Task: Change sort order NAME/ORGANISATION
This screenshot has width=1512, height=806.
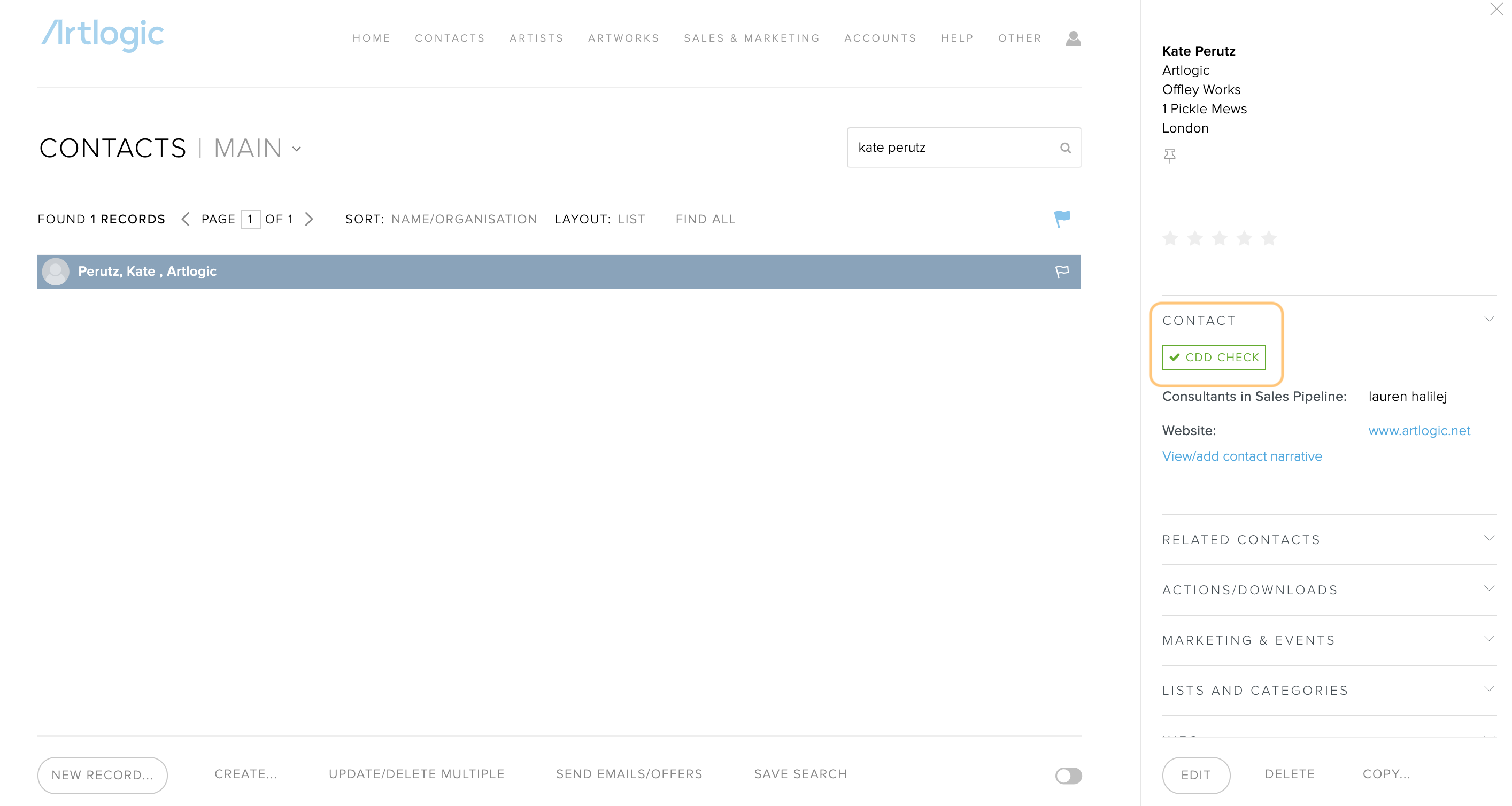Action: point(464,219)
